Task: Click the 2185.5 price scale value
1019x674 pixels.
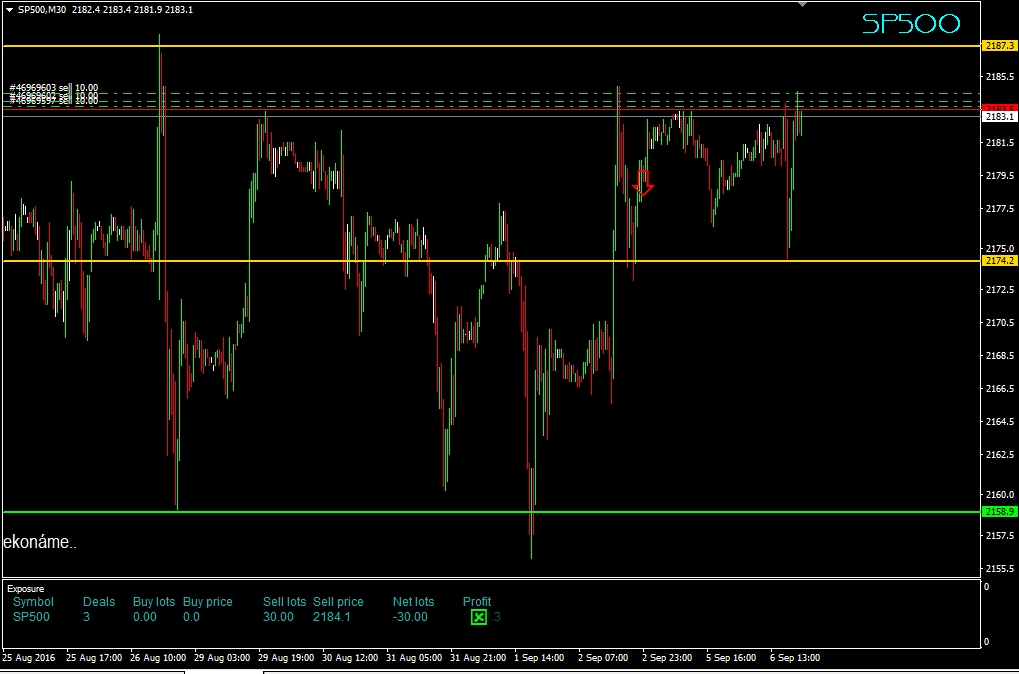Action: point(1000,77)
